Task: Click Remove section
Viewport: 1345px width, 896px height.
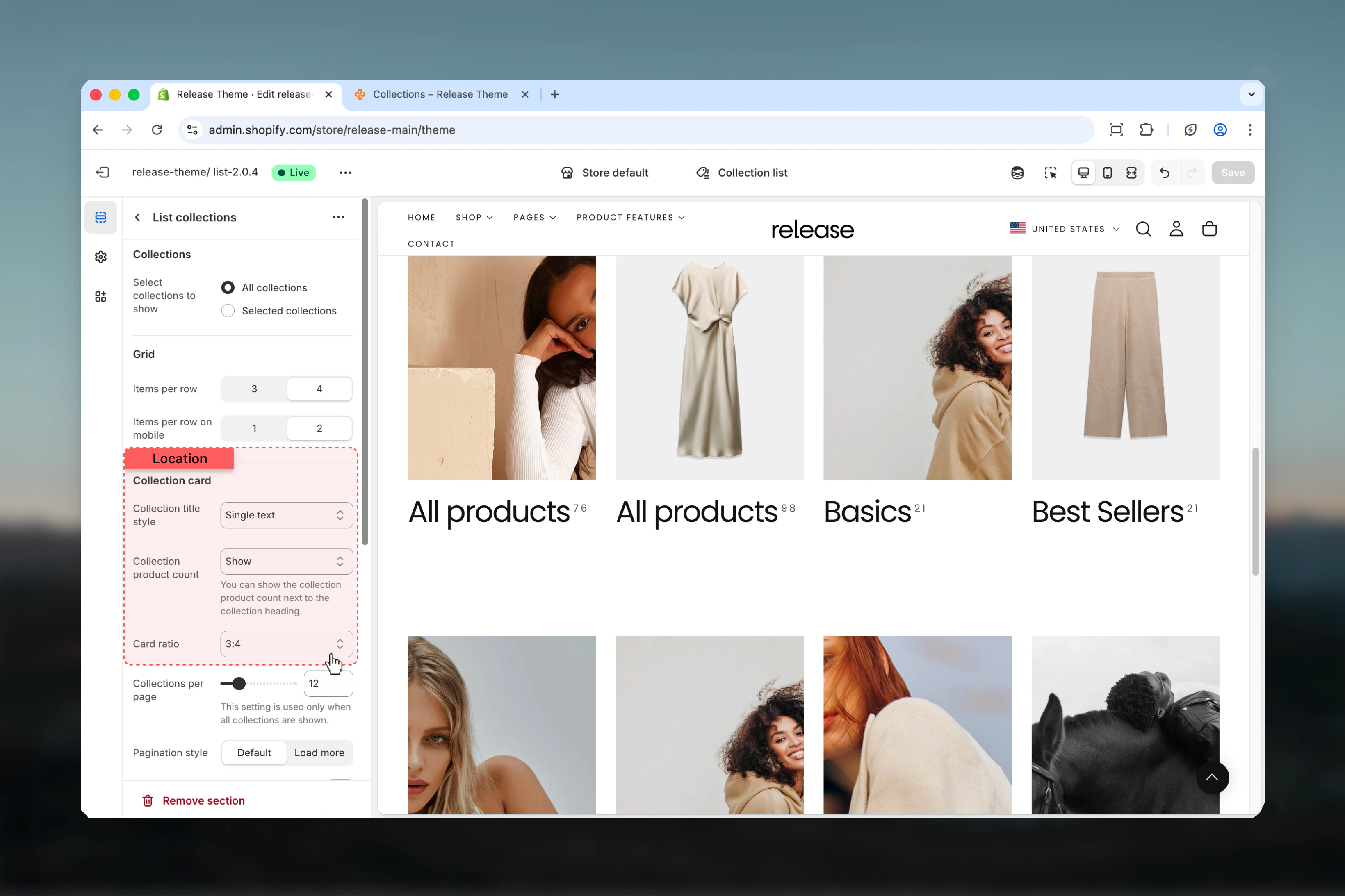Action: pos(193,800)
